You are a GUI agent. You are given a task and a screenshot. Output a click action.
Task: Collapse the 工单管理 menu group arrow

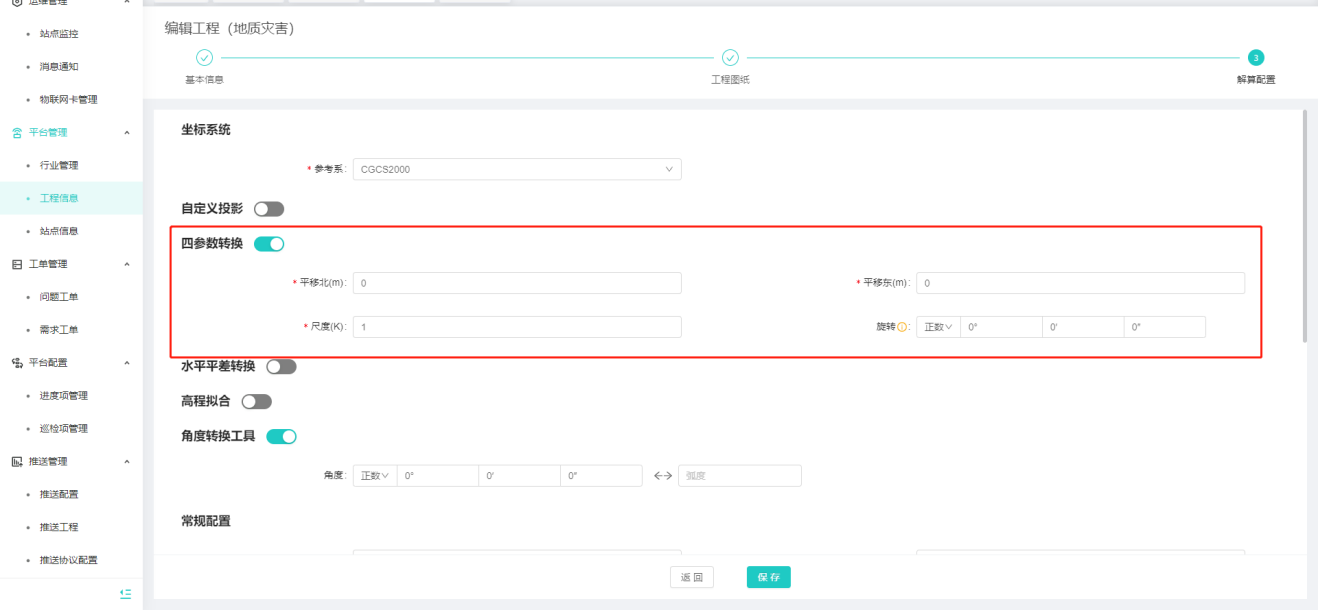pyautogui.click(x=126, y=264)
